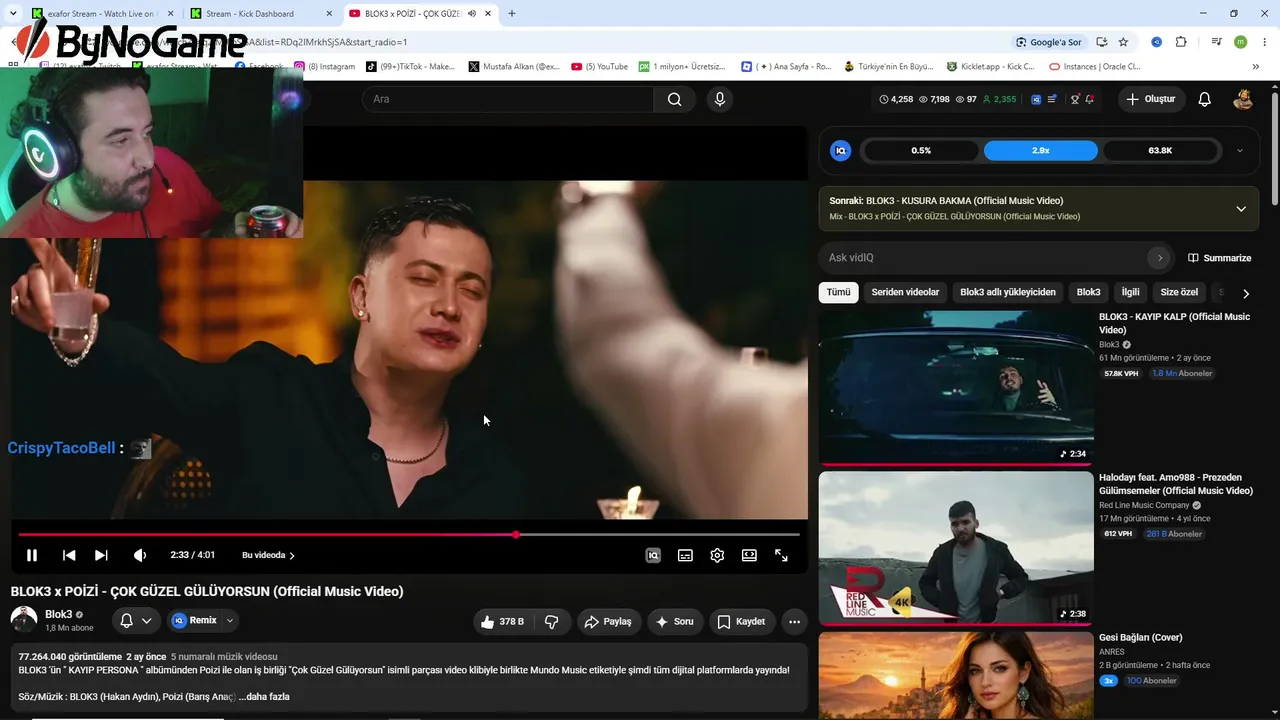Click the vidIQ round logo beside 0.5%

click(x=841, y=150)
